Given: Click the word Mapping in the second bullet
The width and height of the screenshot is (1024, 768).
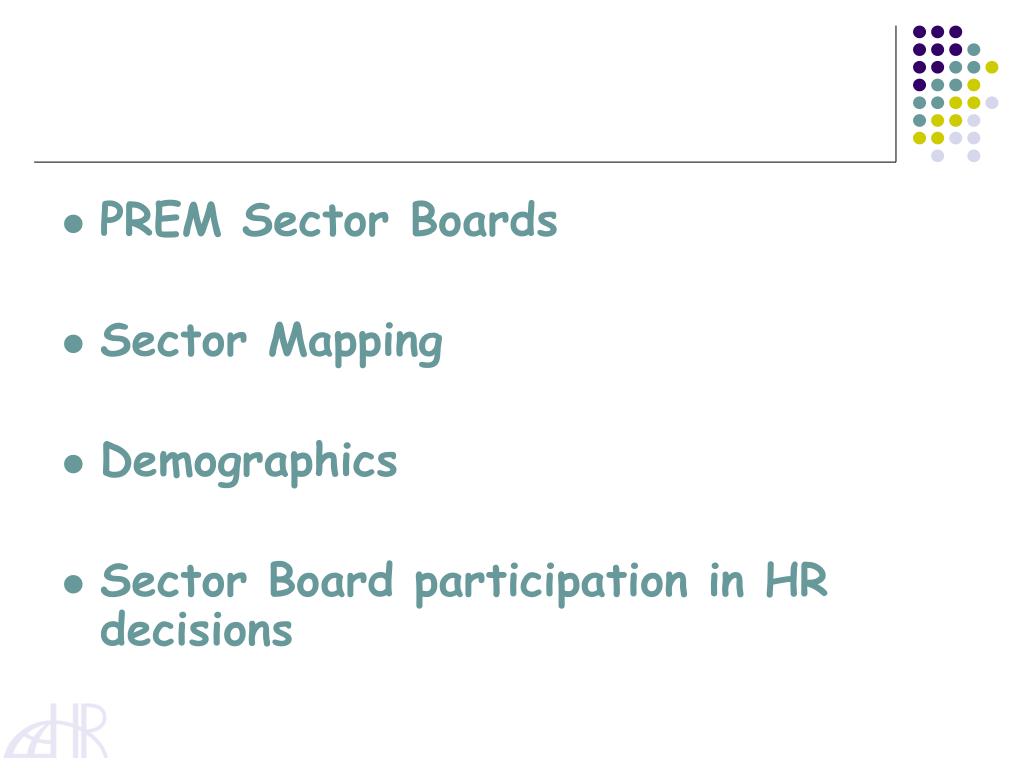Looking at the screenshot, I should click(356, 344).
